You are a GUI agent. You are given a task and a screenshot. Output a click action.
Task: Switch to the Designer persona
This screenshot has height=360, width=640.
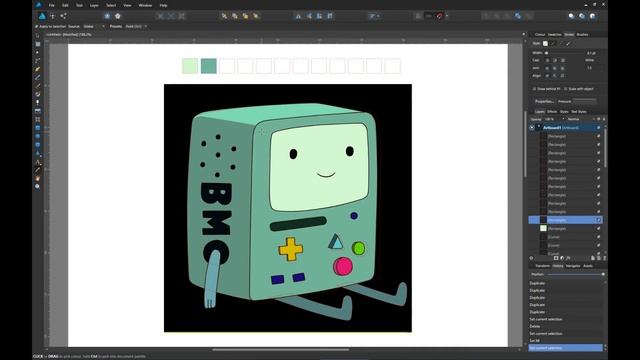click(42, 16)
